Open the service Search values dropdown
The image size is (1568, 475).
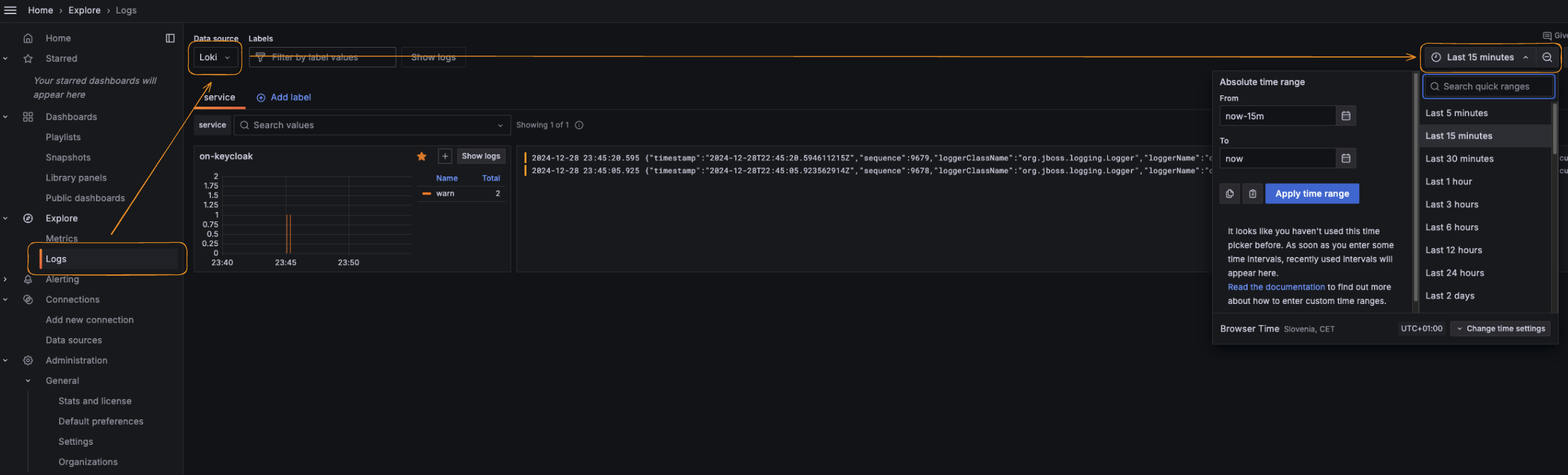[x=372, y=125]
